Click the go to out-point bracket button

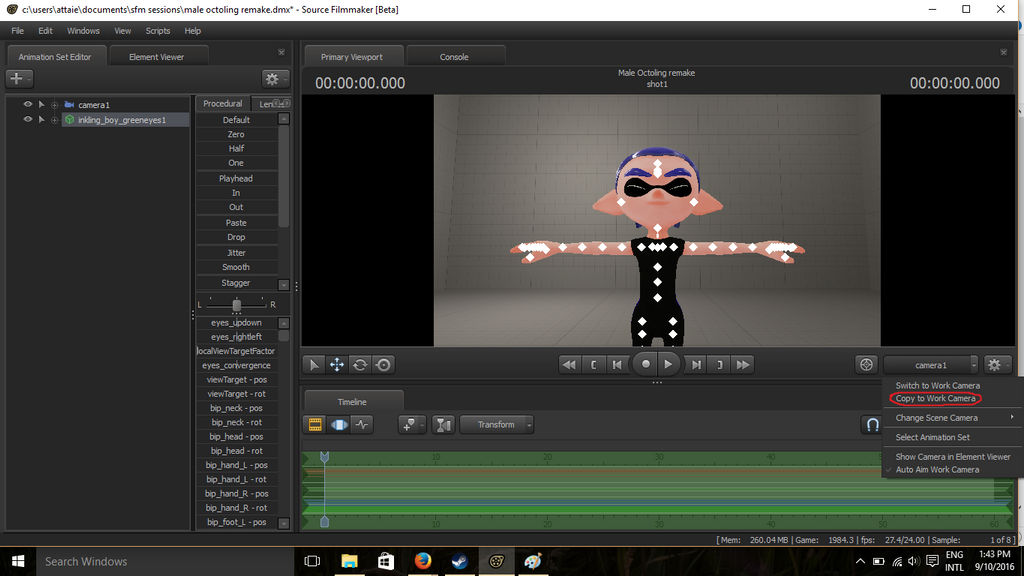720,365
